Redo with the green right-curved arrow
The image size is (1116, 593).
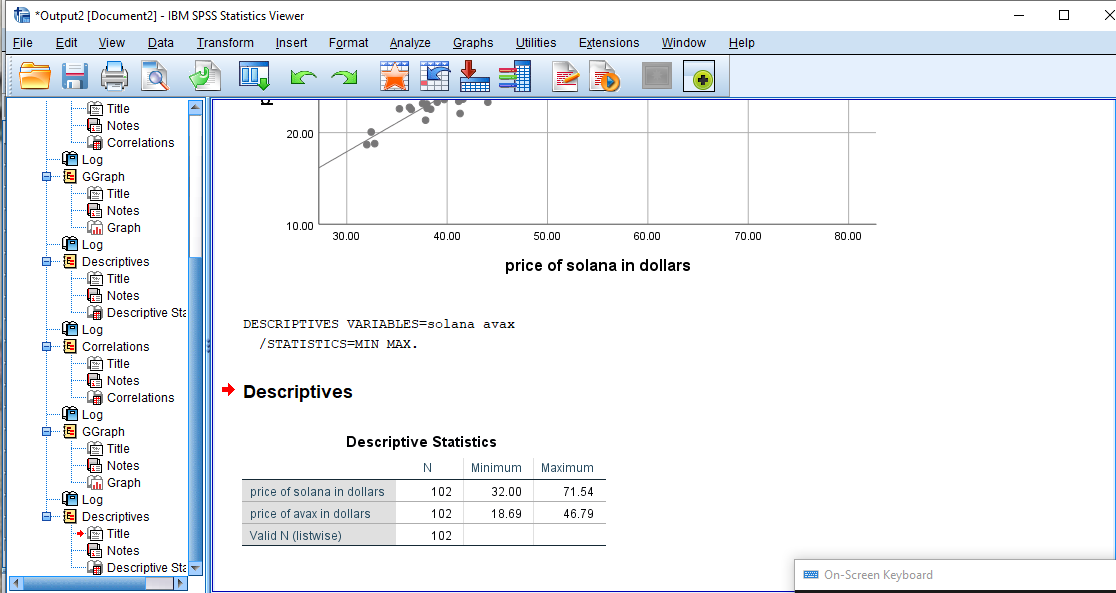[344, 77]
